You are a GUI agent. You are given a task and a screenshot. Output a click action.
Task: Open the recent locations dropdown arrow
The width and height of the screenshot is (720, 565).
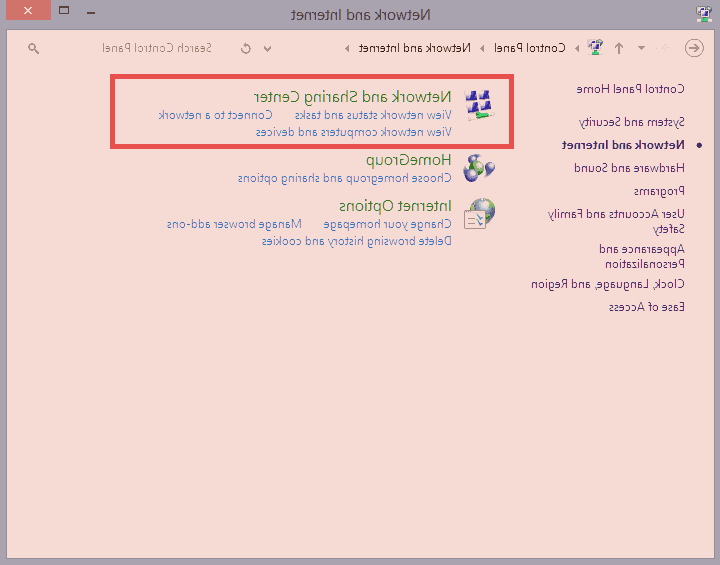click(641, 48)
